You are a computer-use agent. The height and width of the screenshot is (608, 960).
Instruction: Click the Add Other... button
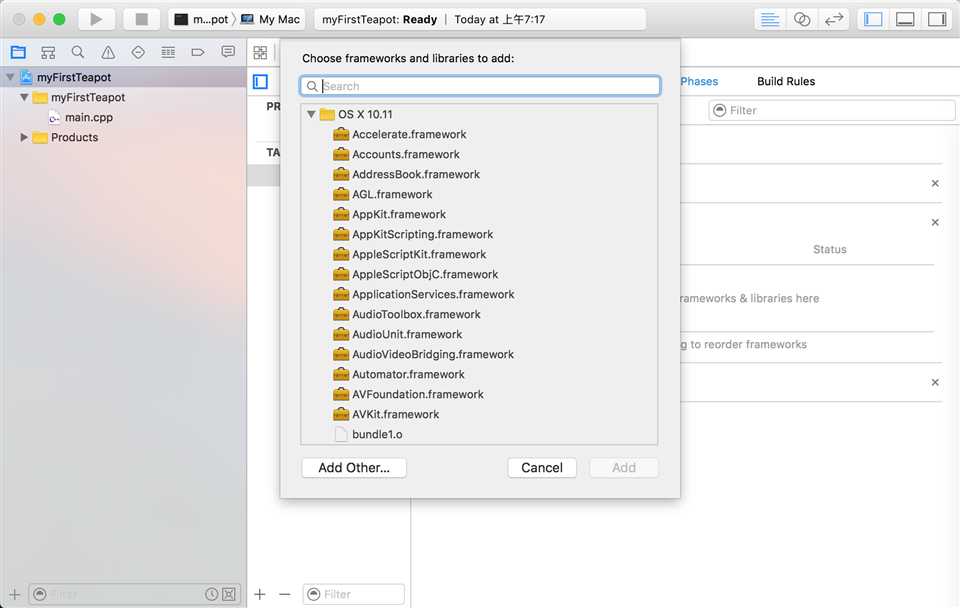tap(354, 468)
